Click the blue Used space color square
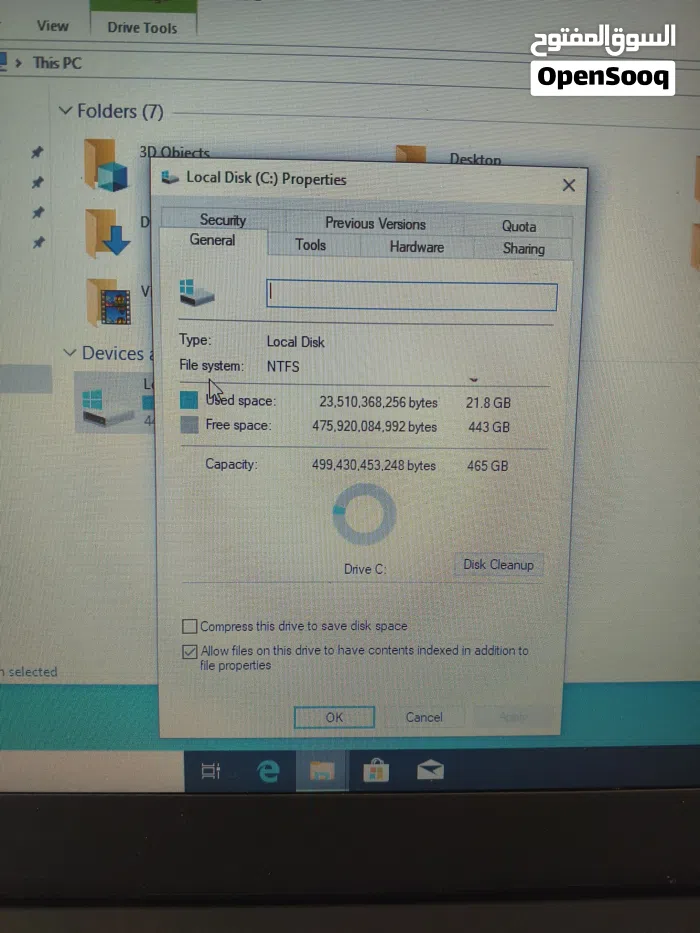This screenshot has height=933, width=700. [189, 401]
